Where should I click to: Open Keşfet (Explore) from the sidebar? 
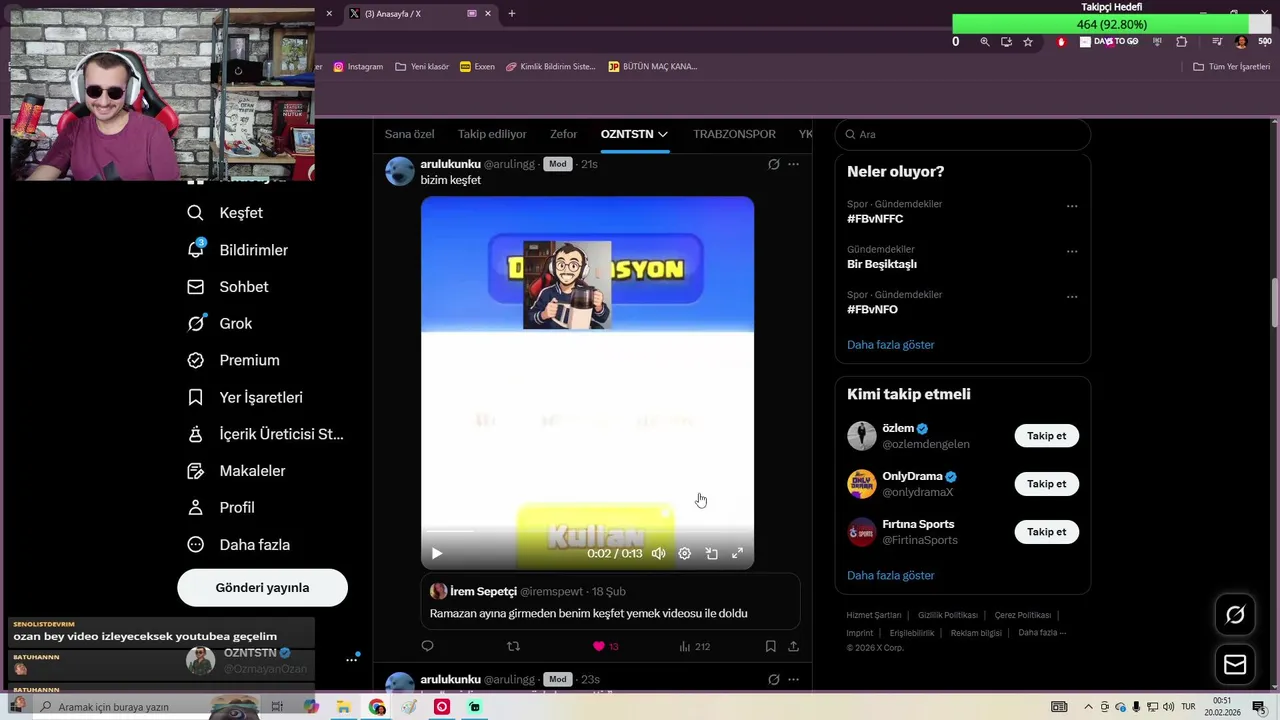tap(225, 213)
